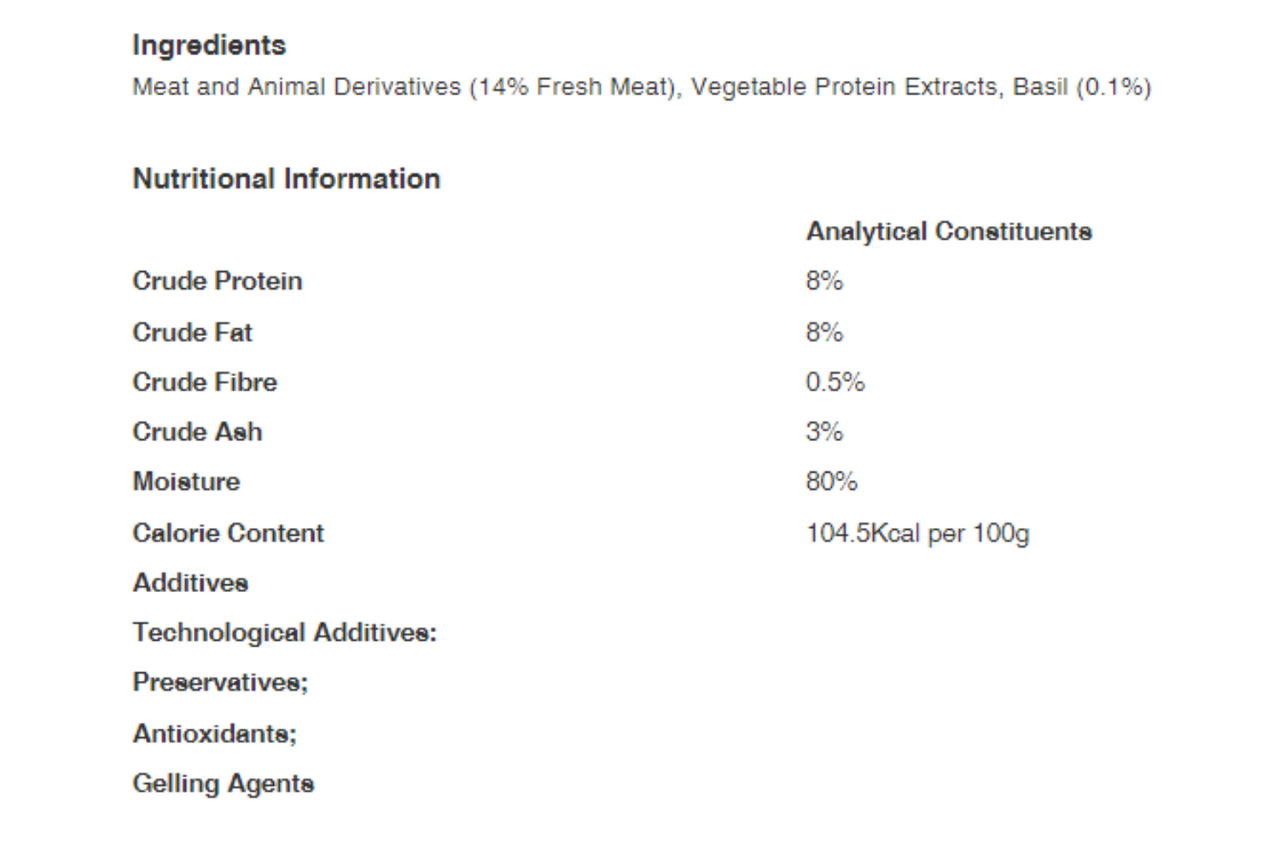Click the 3% ash value
The width and height of the screenshot is (1280, 853).
[x=824, y=432]
